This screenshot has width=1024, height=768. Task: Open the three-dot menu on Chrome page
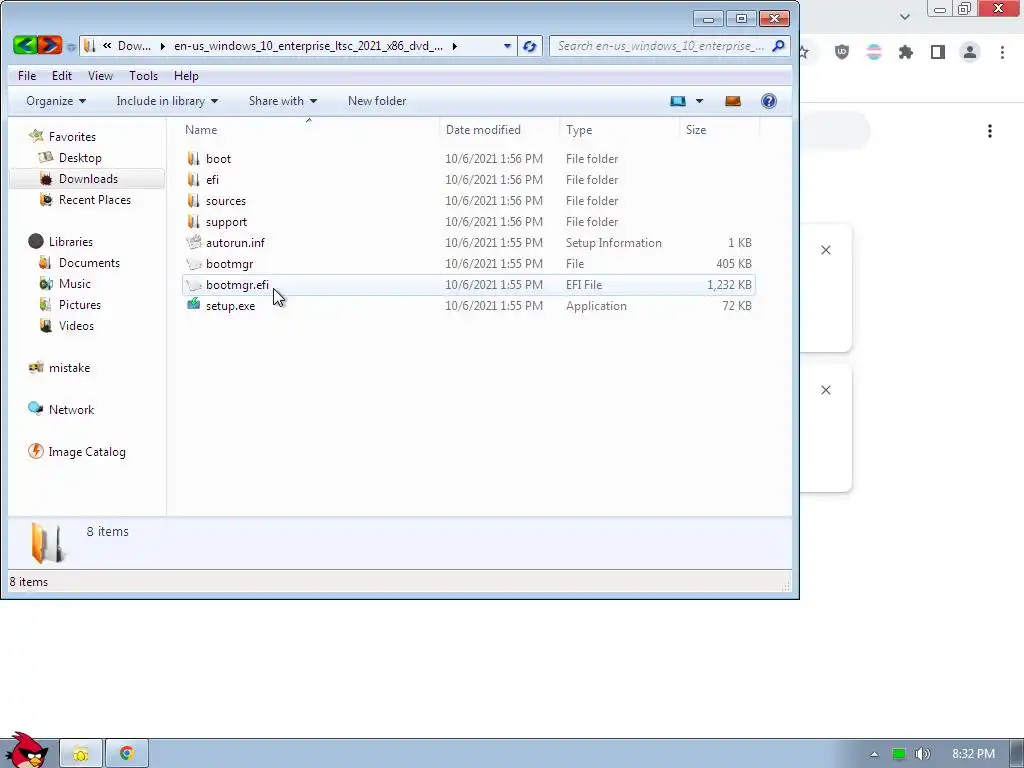point(990,131)
